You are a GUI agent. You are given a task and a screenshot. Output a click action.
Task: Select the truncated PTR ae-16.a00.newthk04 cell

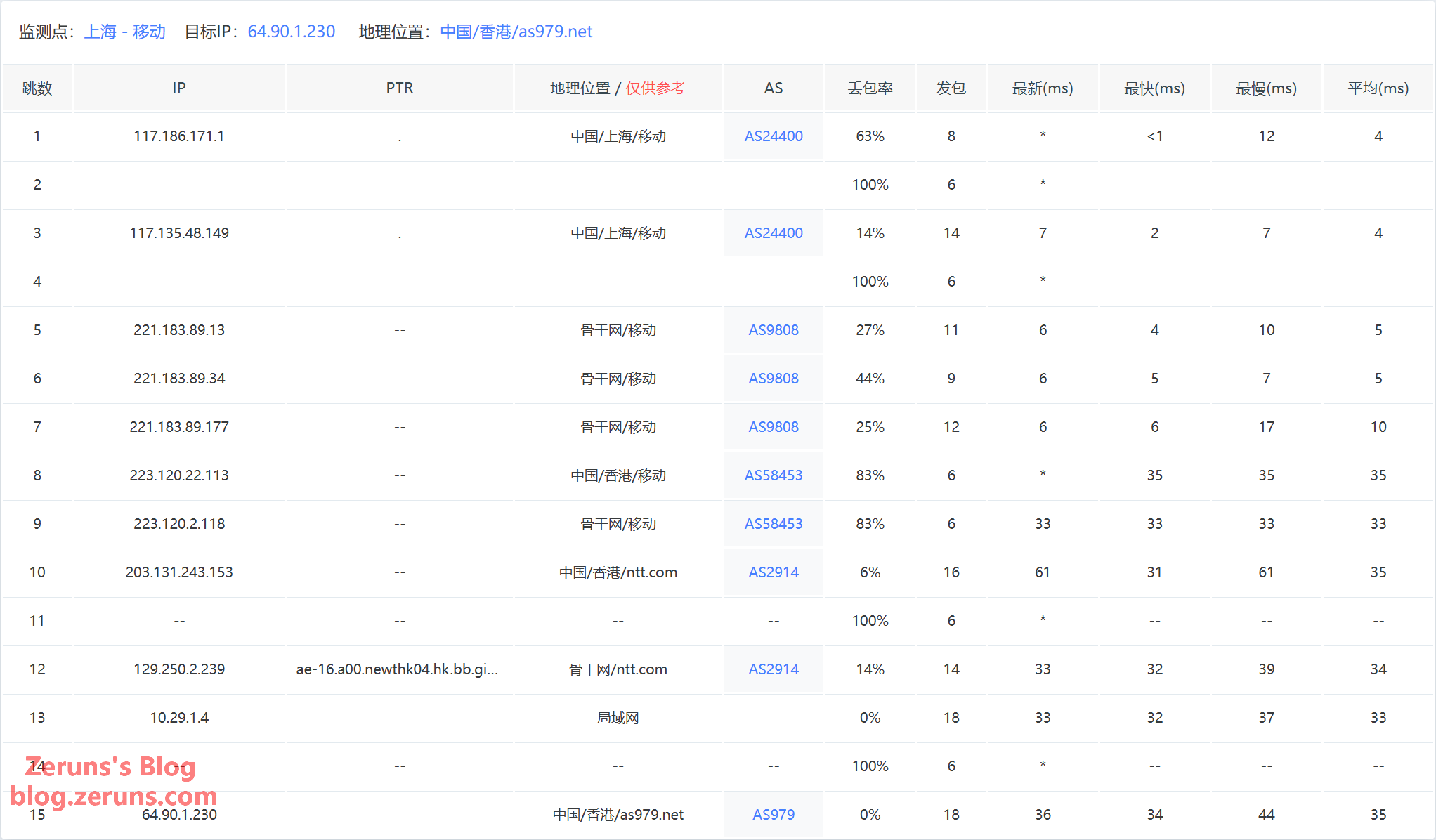point(397,669)
